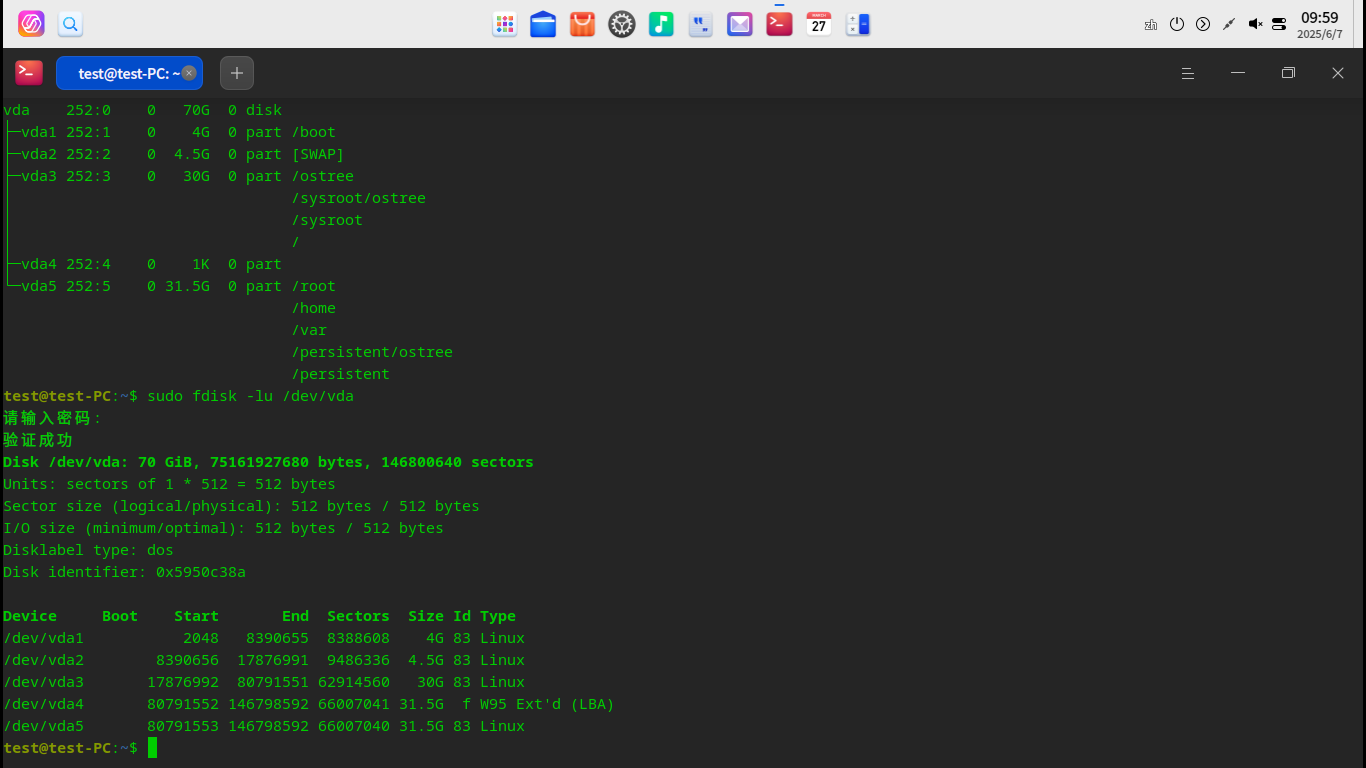Open the launcher icon at panel far left
Viewport: 1366px width, 768px height.
[x=31, y=24]
